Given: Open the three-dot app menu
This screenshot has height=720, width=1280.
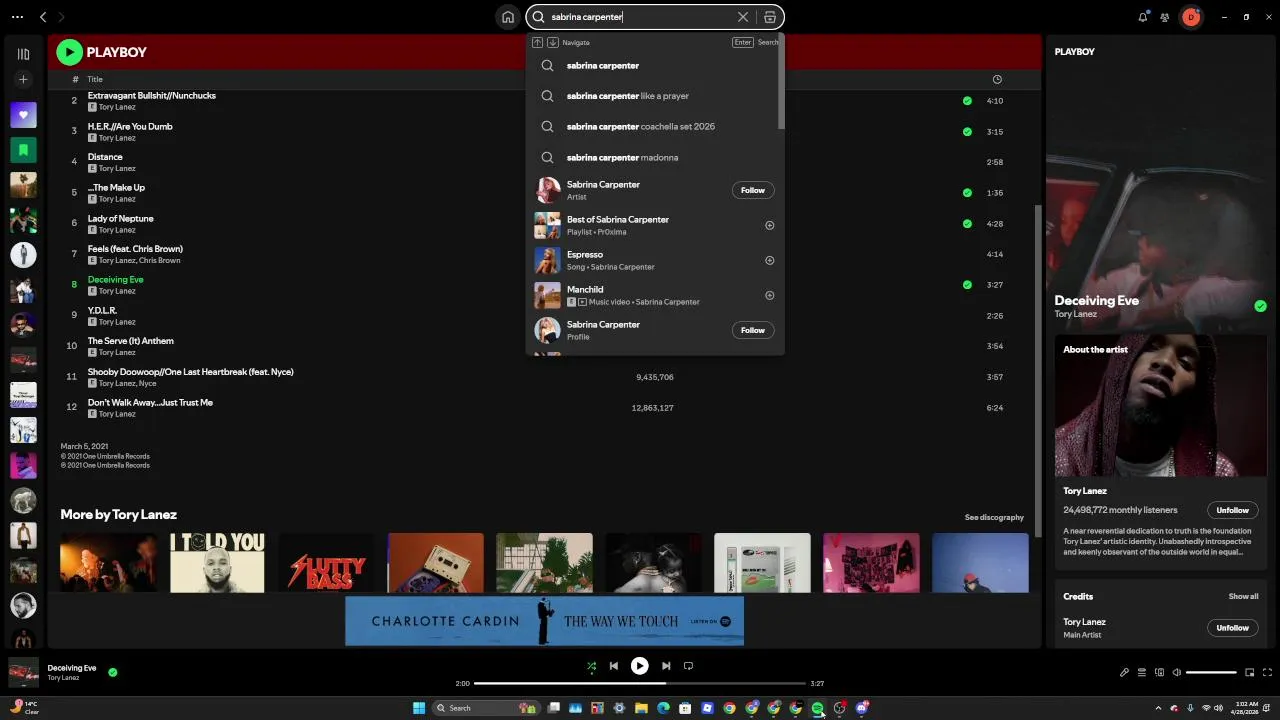Looking at the screenshot, I should [x=15, y=17].
